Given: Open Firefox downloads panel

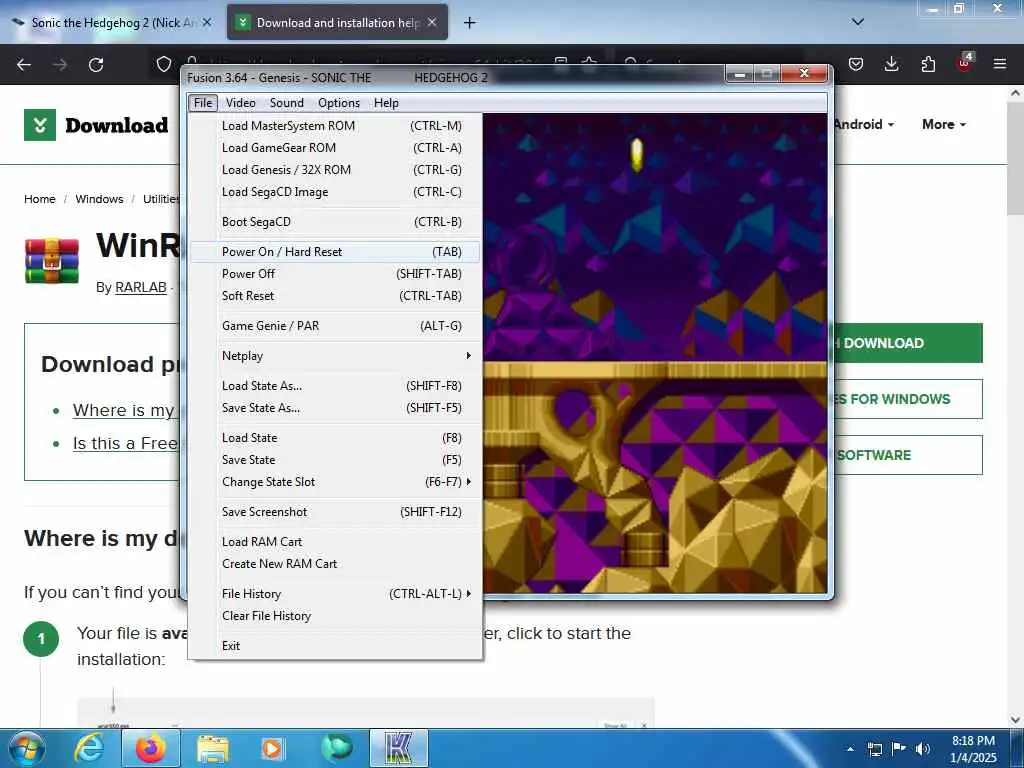Looking at the screenshot, I should pos(891,64).
